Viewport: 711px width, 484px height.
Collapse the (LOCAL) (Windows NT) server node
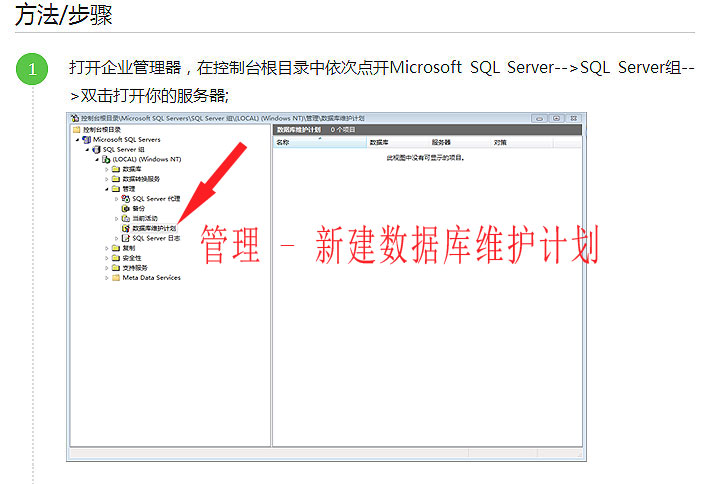coord(97,159)
